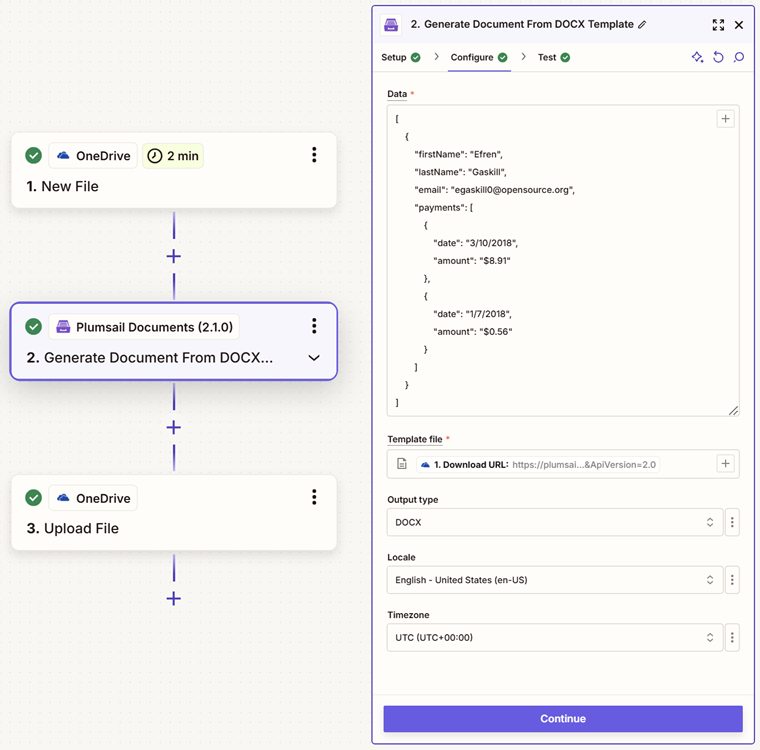760x750 pixels.
Task: Click inside the Data JSON text area
Action: (x=563, y=260)
